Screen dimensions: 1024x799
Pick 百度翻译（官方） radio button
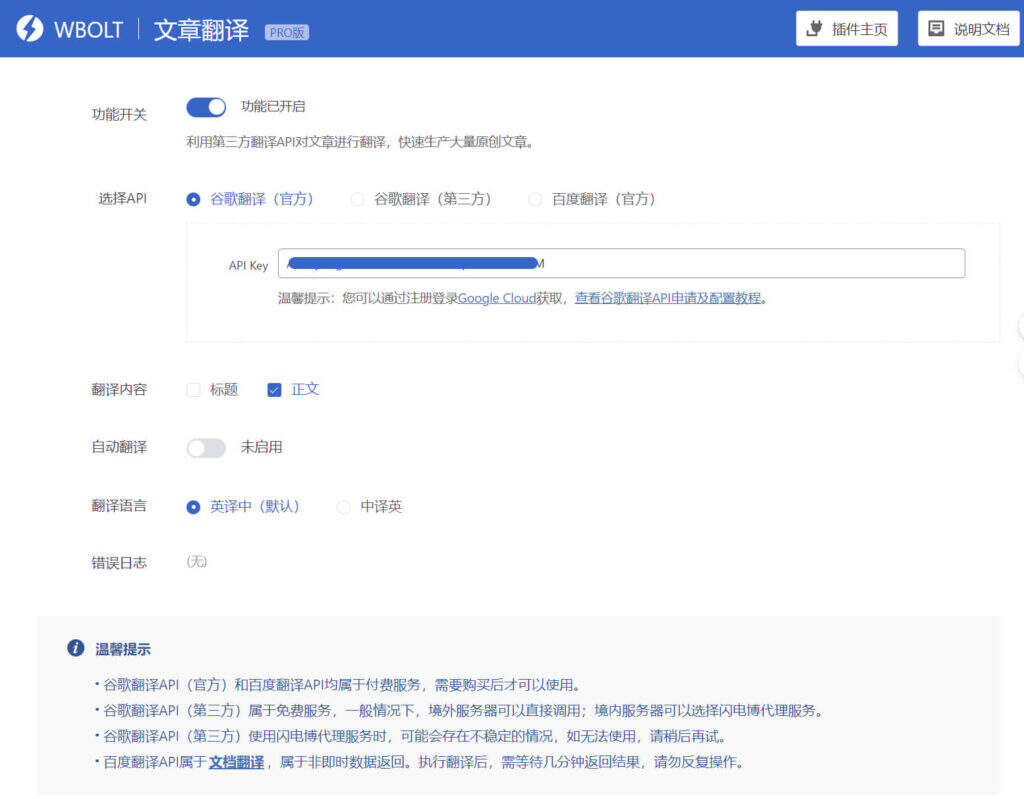pos(535,199)
